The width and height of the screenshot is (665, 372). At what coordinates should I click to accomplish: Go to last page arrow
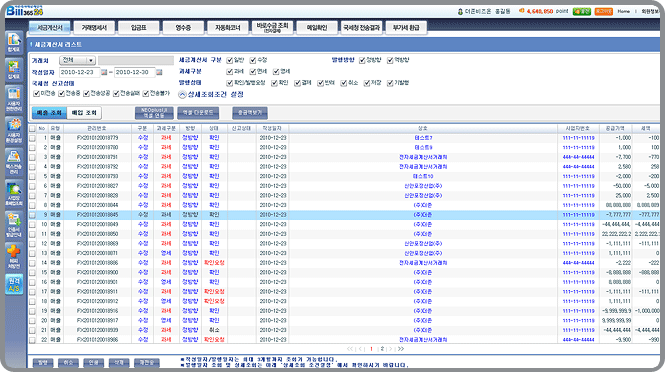(x=401, y=349)
